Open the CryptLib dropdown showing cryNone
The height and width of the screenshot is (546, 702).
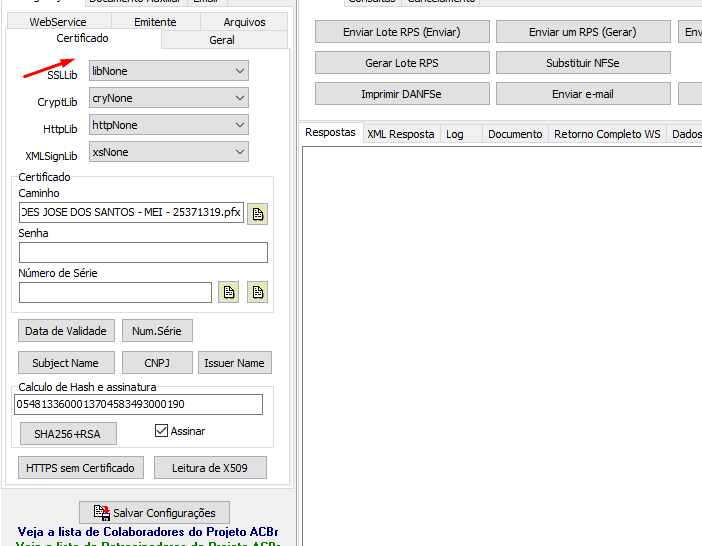[x=169, y=98]
